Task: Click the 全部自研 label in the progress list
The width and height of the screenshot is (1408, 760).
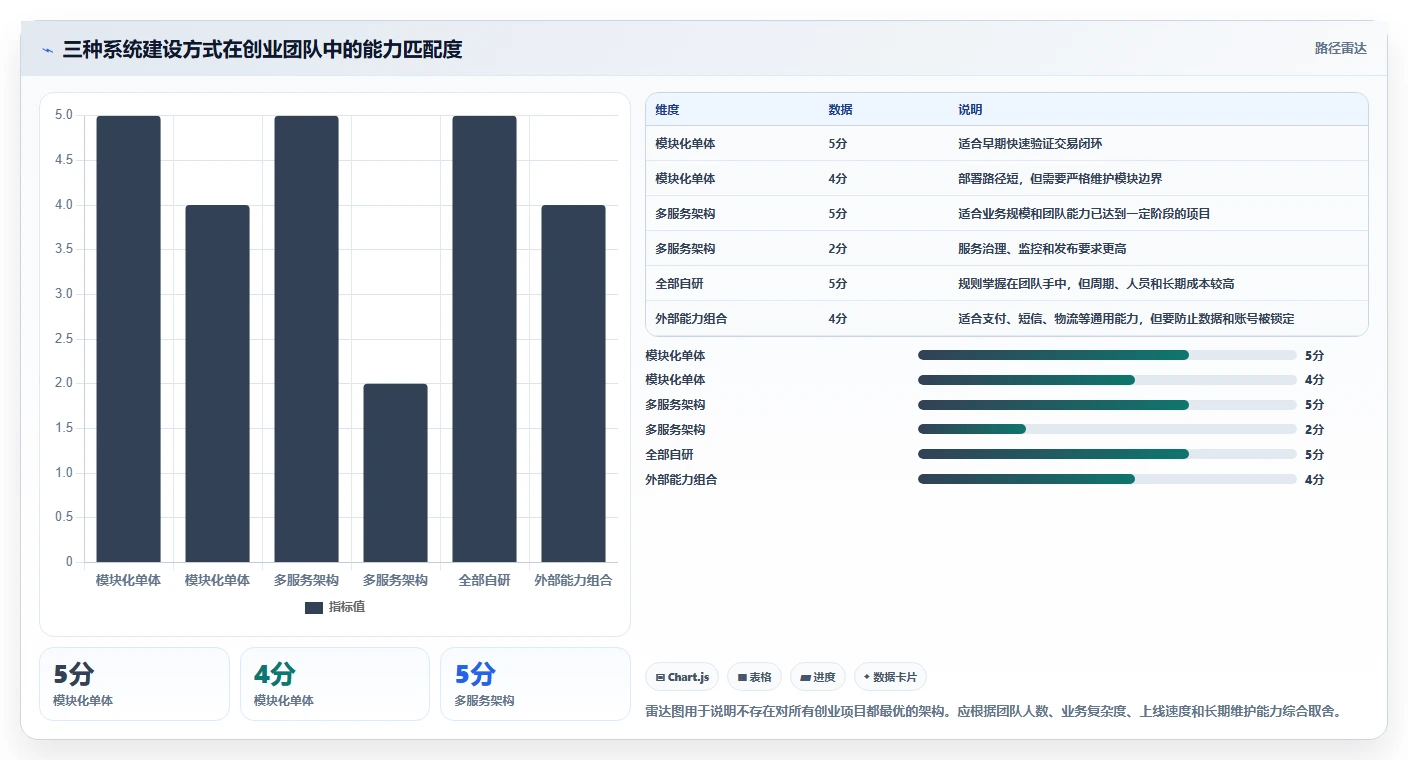Action: 667,454
